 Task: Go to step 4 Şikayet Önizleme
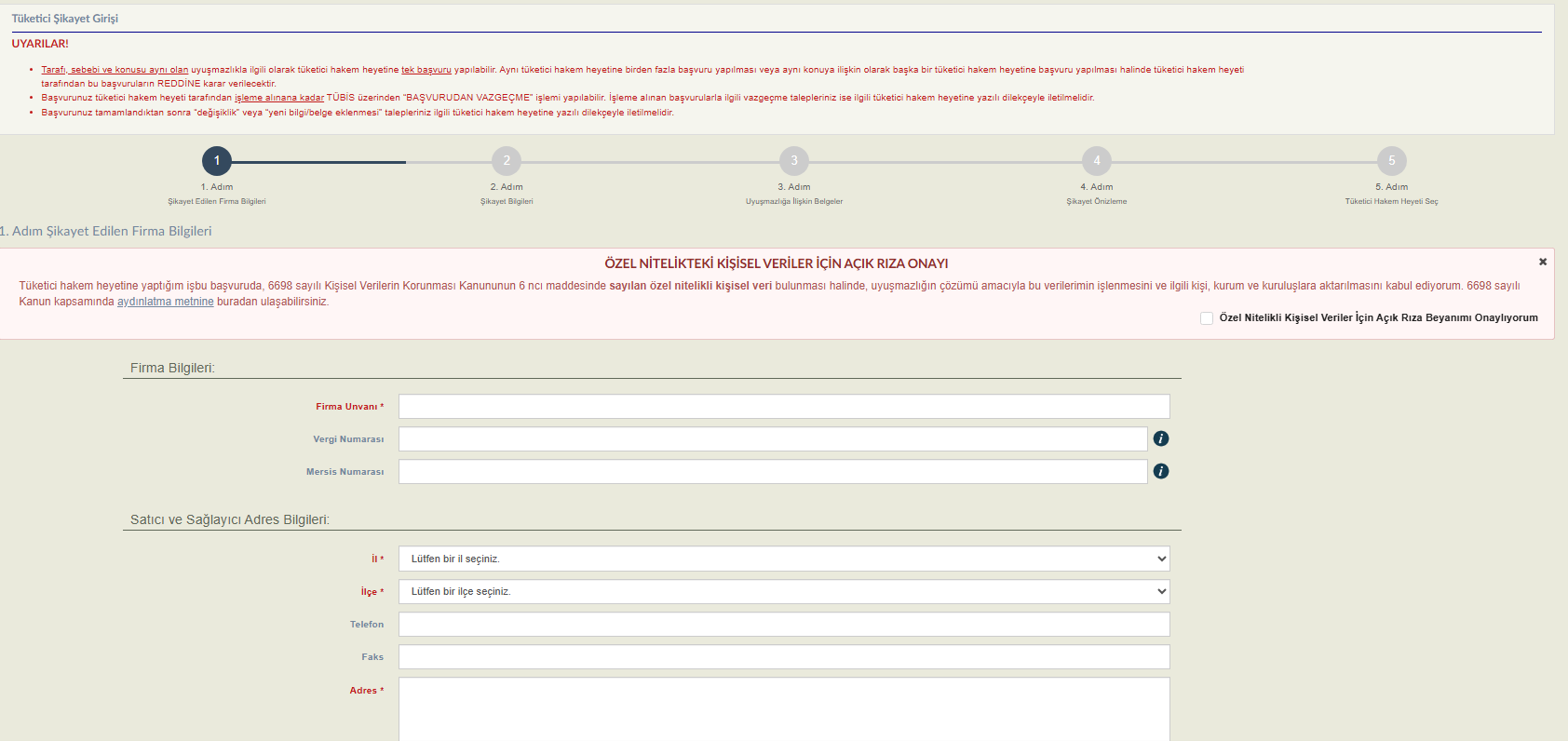[1097, 161]
